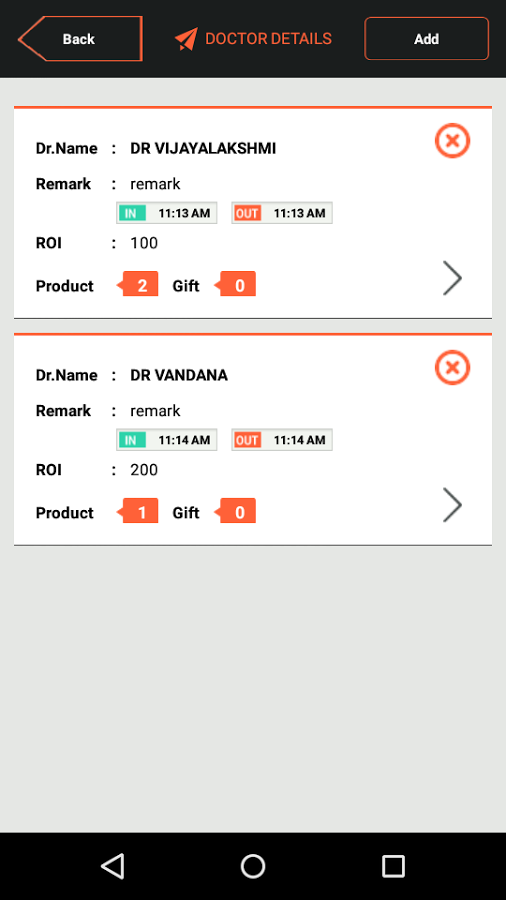Image resolution: width=506 pixels, height=900 pixels.
Task: Tap Android home circle navigation icon
Action: point(252,866)
